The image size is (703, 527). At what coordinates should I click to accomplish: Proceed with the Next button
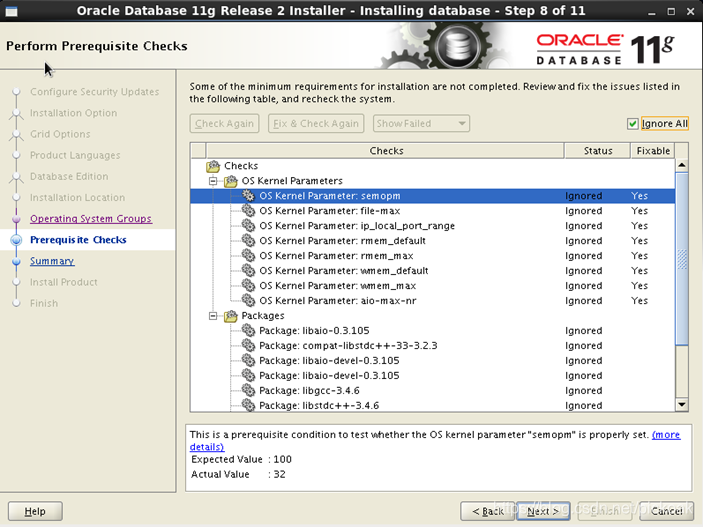coord(543,511)
